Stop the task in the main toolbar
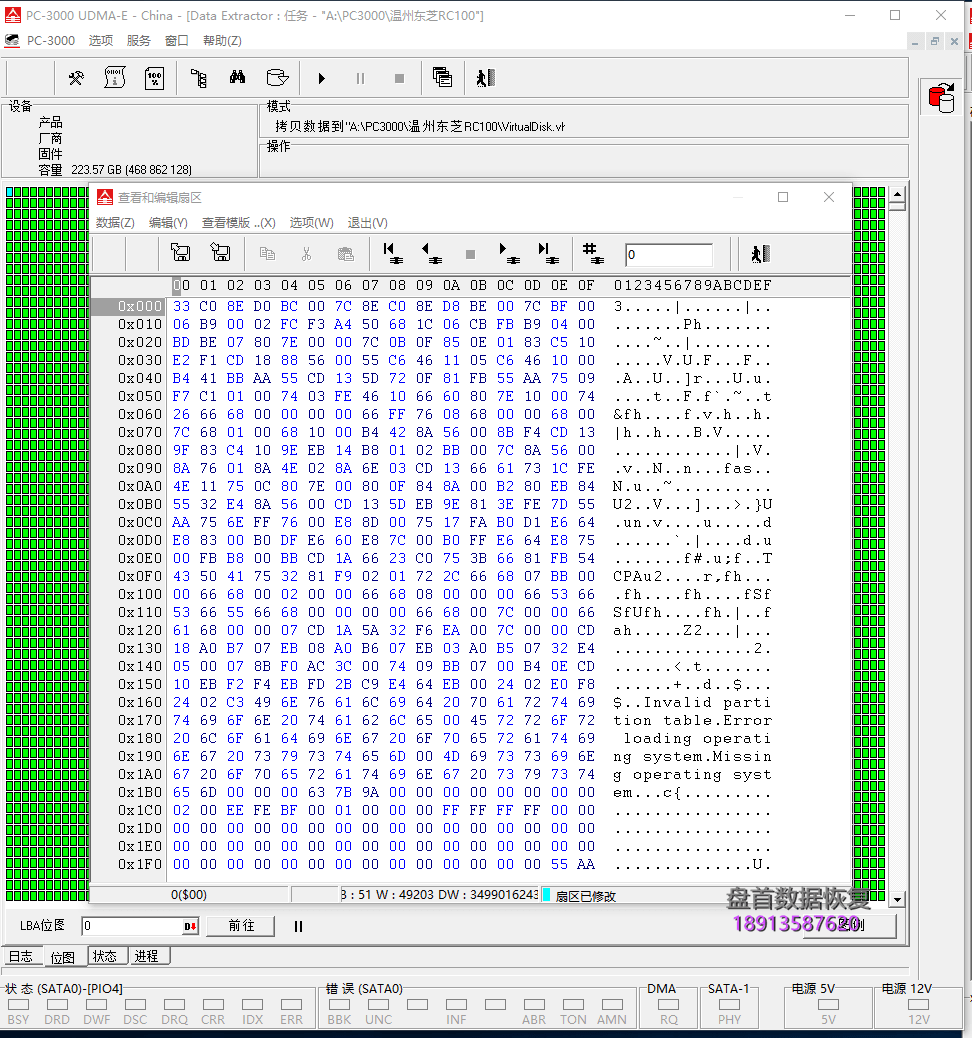The height and width of the screenshot is (1038, 972). coord(399,78)
